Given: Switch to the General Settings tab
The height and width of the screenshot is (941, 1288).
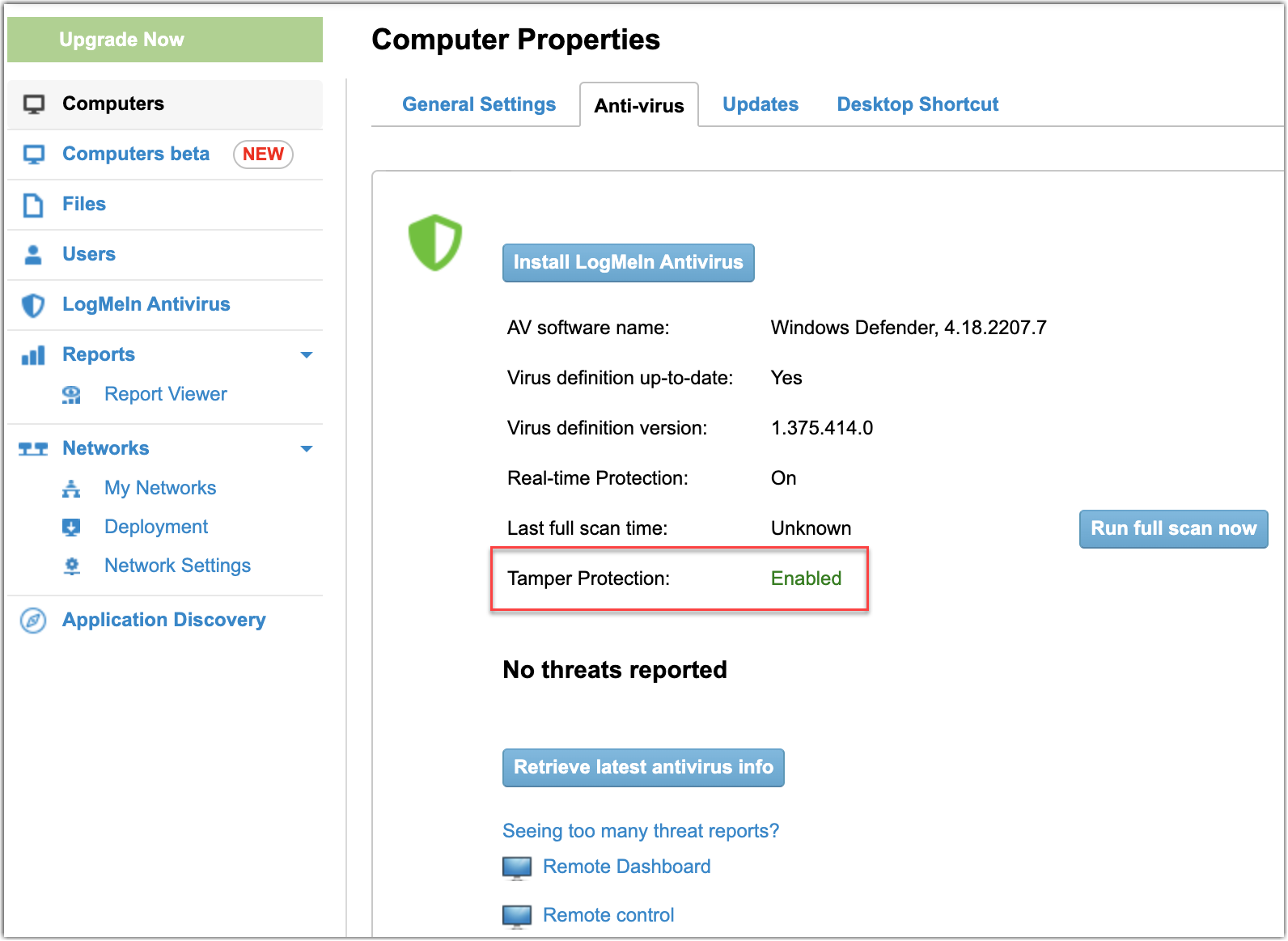Looking at the screenshot, I should [x=479, y=104].
